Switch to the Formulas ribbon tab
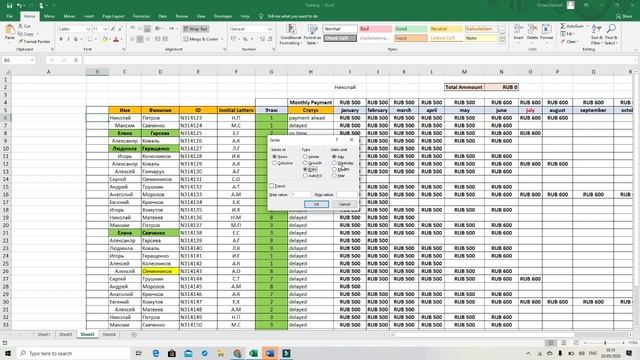This screenshot has height=360, width=640. coord(141,16)
